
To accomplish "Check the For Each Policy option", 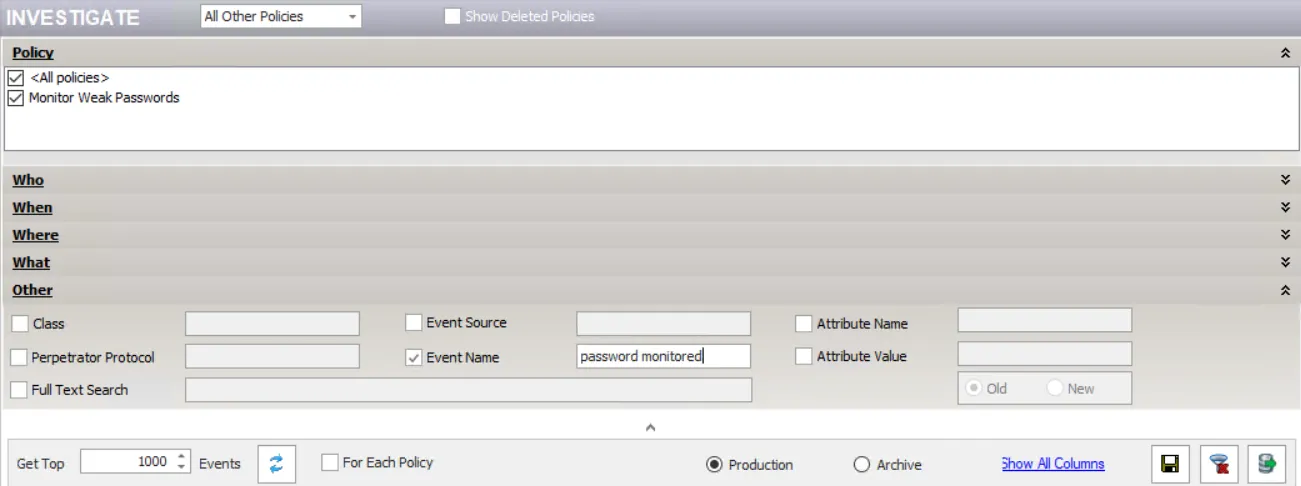I will [330, 463].
